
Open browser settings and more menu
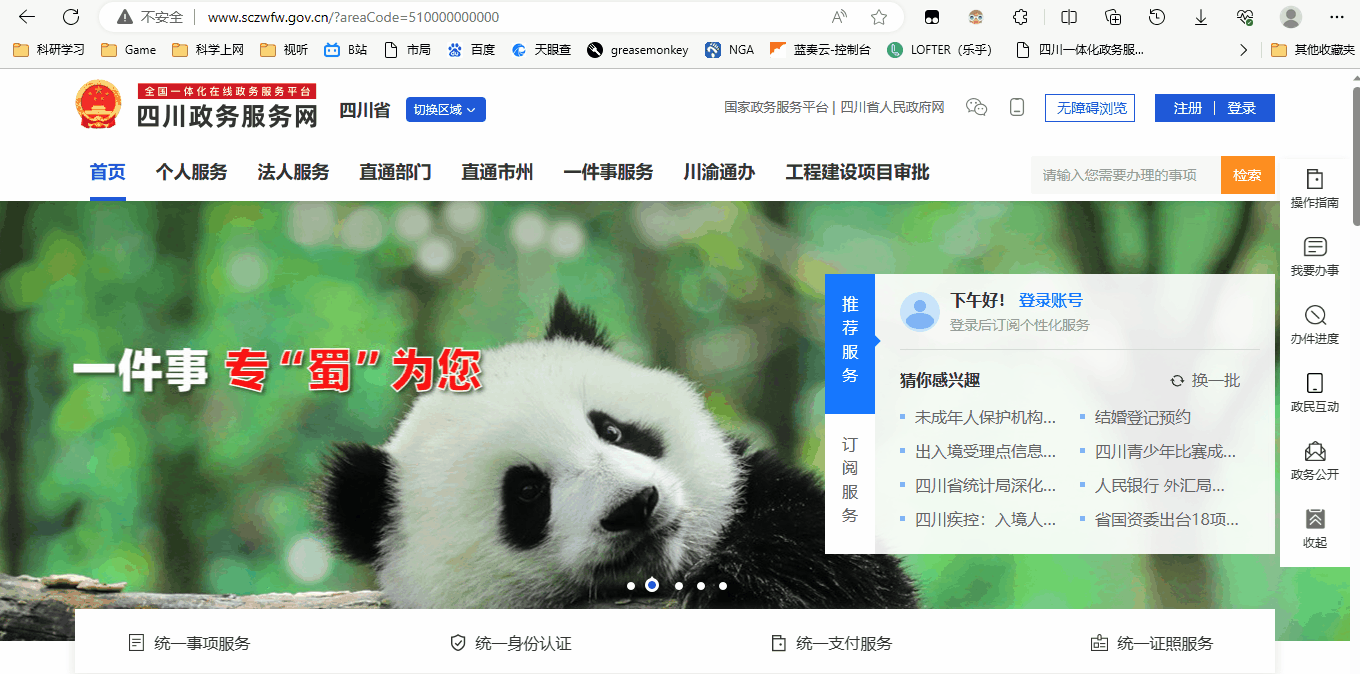[x=1337, y=17]
